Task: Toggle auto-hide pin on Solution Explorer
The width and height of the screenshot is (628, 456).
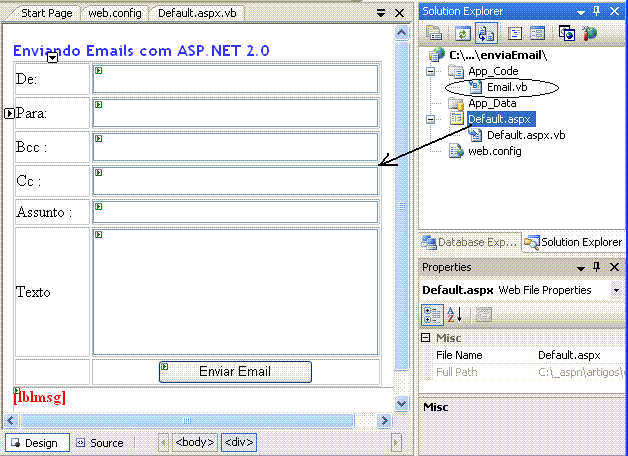Action: pos(597,11)
